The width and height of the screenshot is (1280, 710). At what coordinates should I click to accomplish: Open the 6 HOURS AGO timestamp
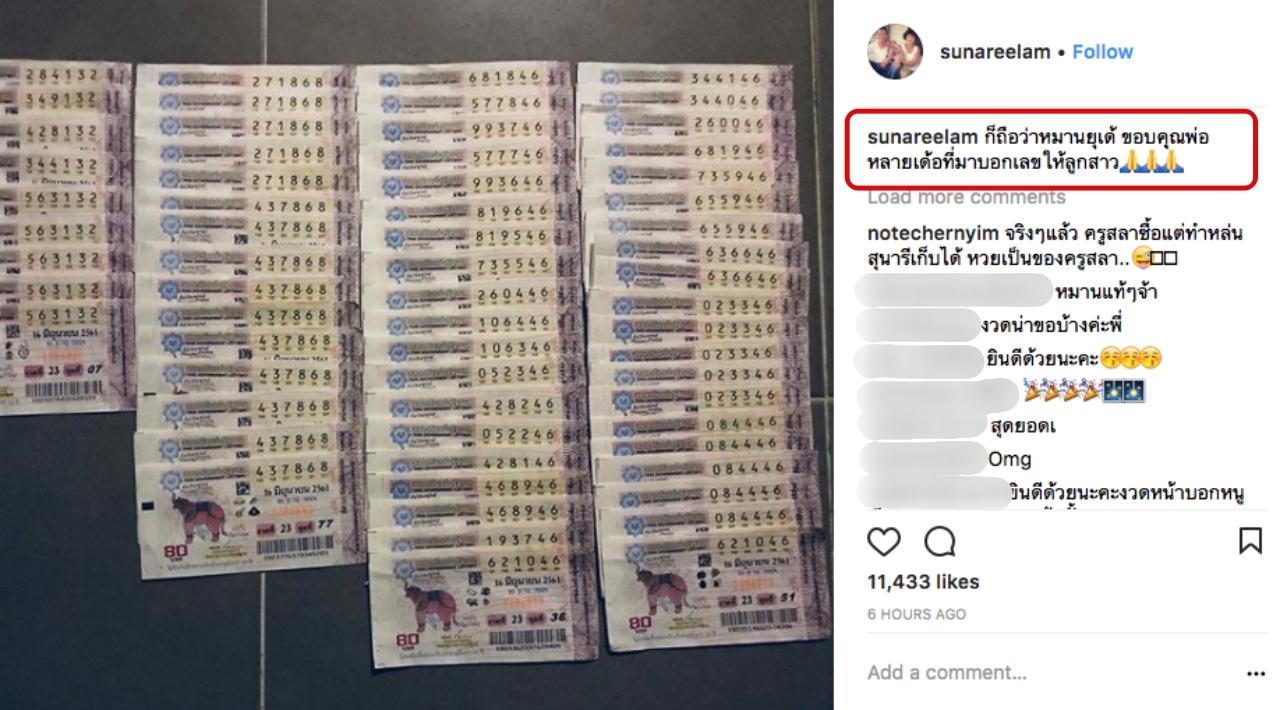point(916,615)
